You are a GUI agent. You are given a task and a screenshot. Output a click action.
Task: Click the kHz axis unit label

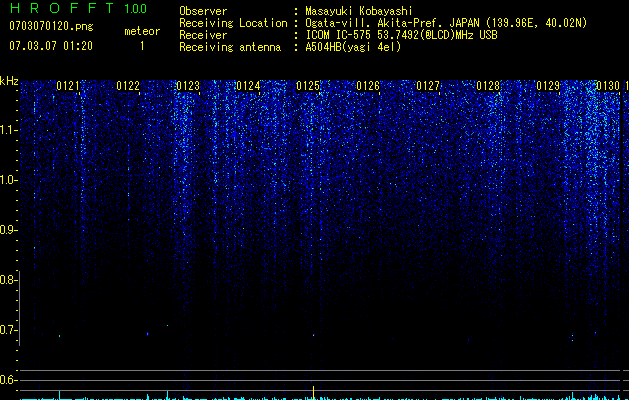9,81
